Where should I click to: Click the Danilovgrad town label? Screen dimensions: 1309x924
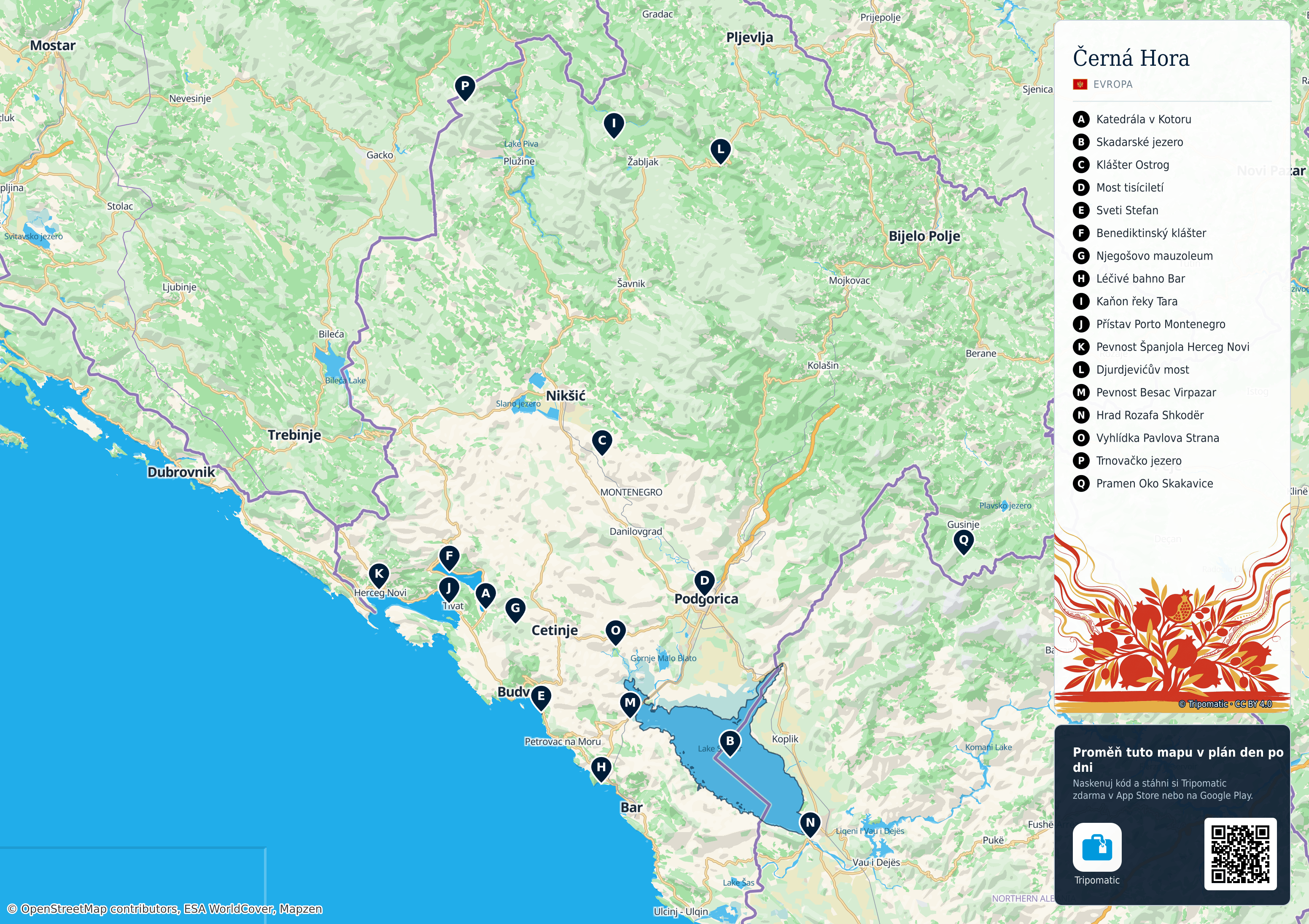[x=636, y=531]
